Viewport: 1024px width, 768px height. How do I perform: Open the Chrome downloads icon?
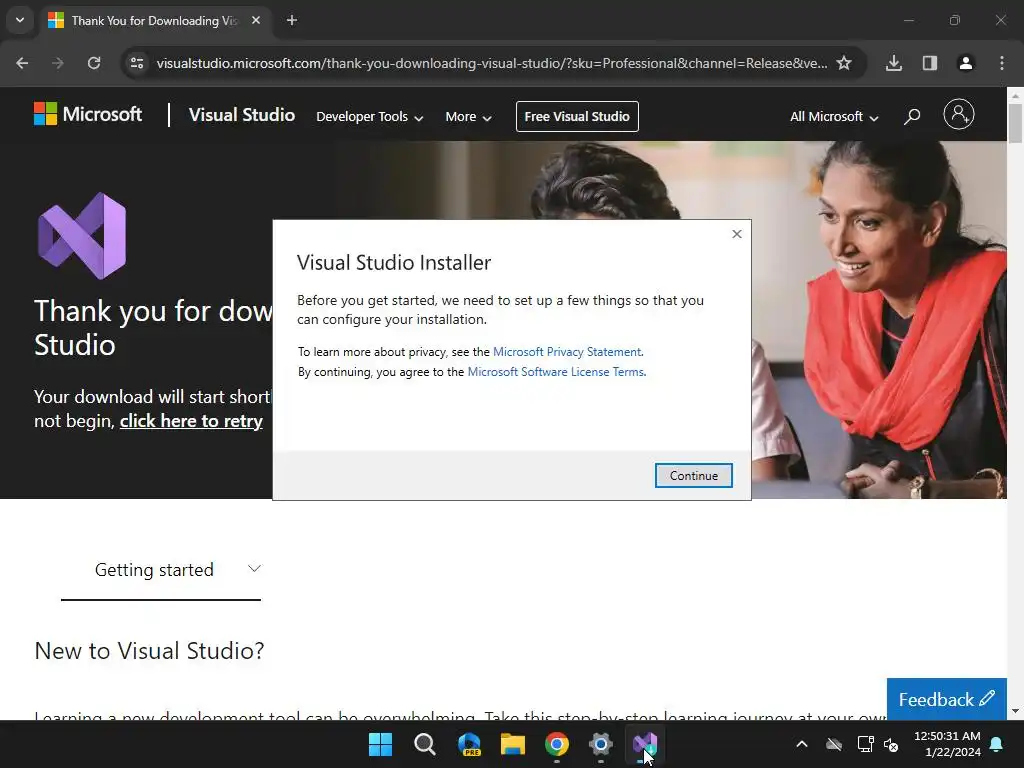[x=894, y=63]
